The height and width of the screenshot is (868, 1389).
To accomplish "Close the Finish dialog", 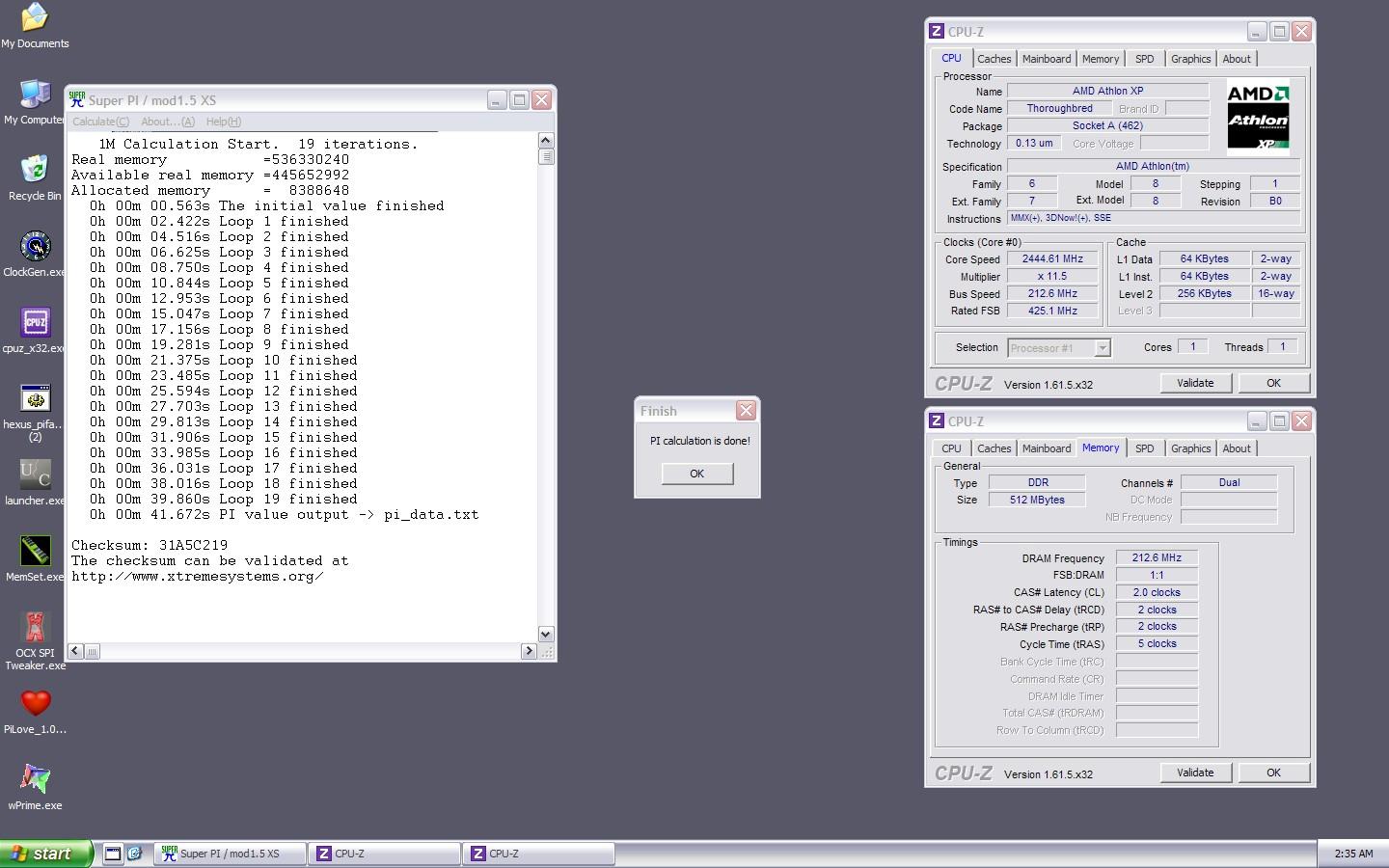I will coord(746,411).
